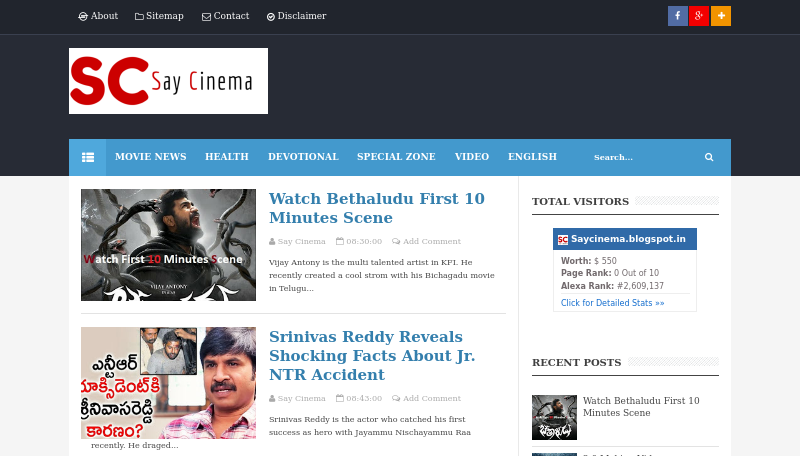Go to Video section
This screenshot has height=456, width=800.
472,157
